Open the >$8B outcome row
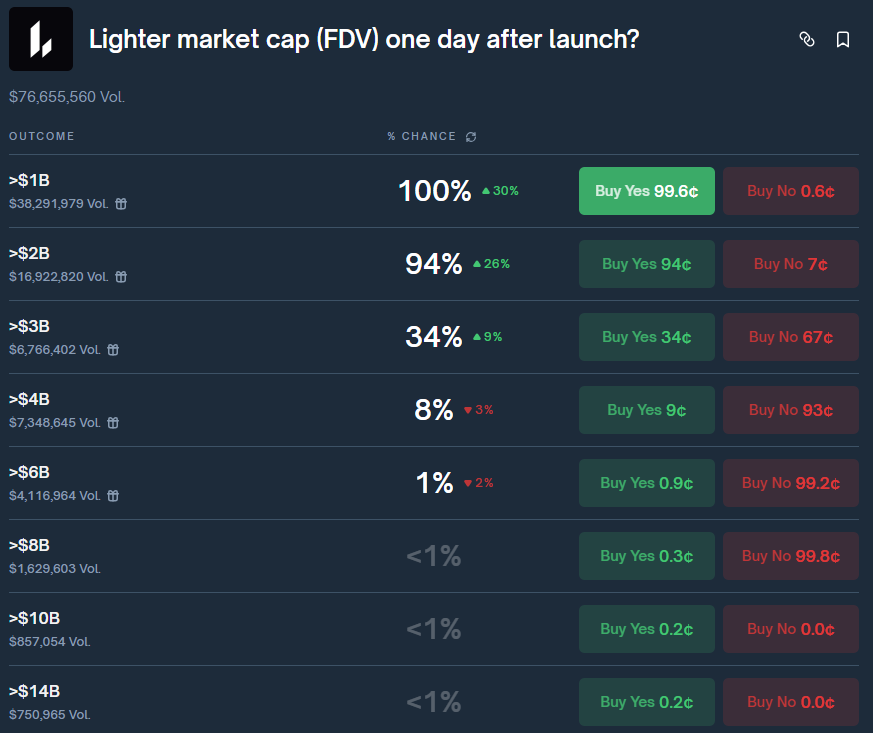873x733 pixels. (x=29, y=545)
